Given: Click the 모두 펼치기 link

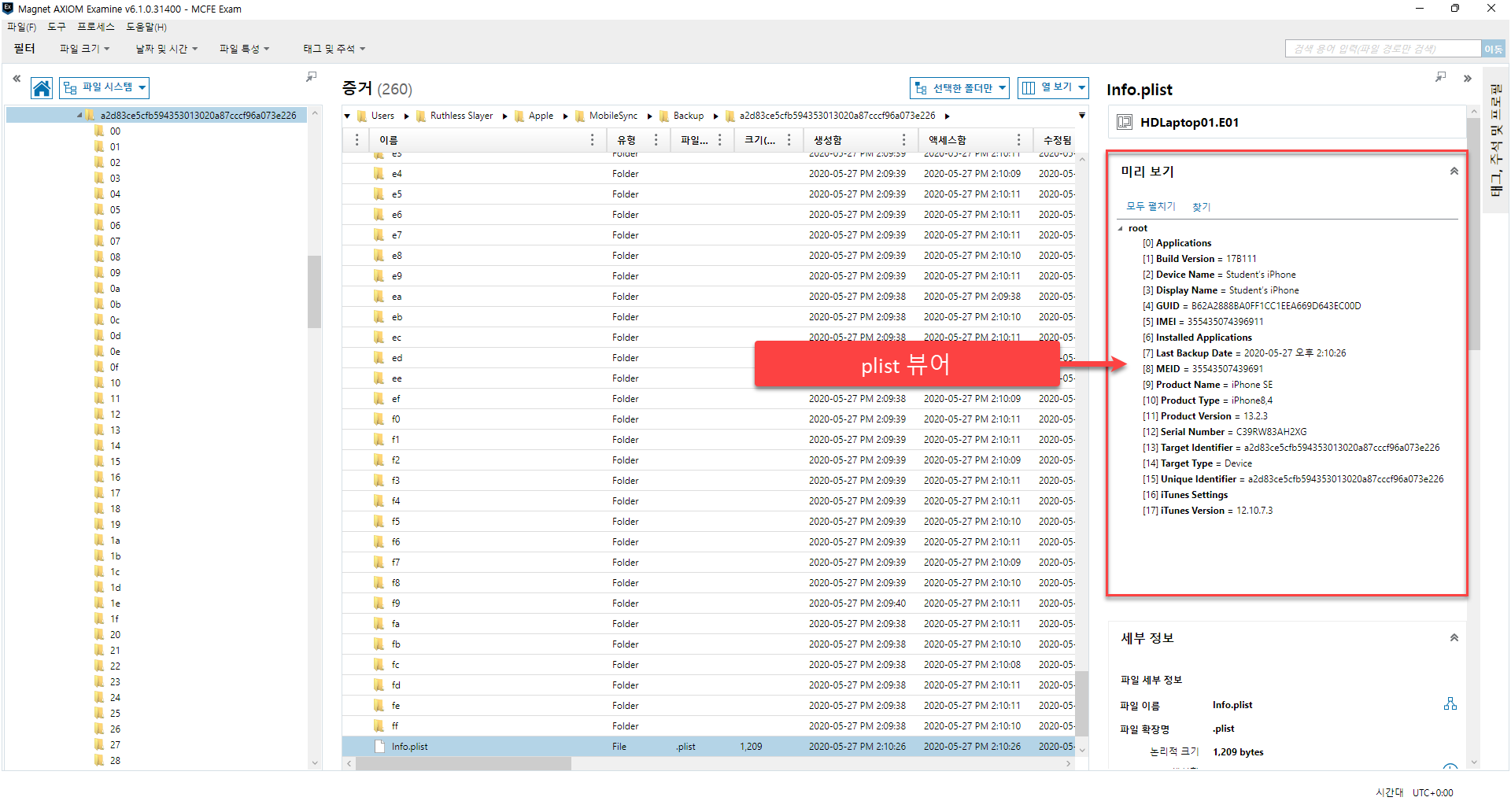Looking at the screenshot, I should coord(1150,207).
